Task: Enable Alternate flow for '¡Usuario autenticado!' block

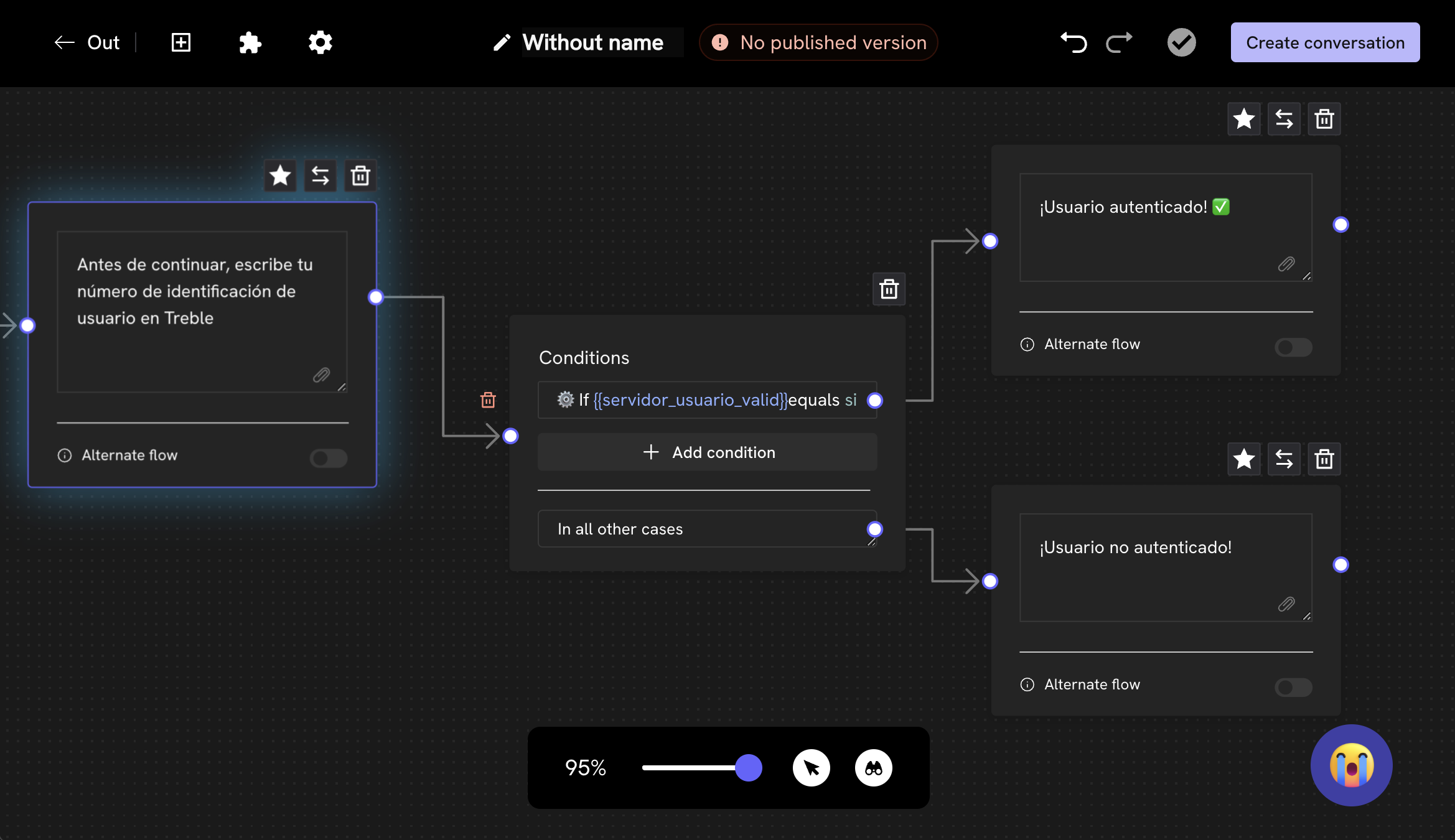Action: 1293,347
